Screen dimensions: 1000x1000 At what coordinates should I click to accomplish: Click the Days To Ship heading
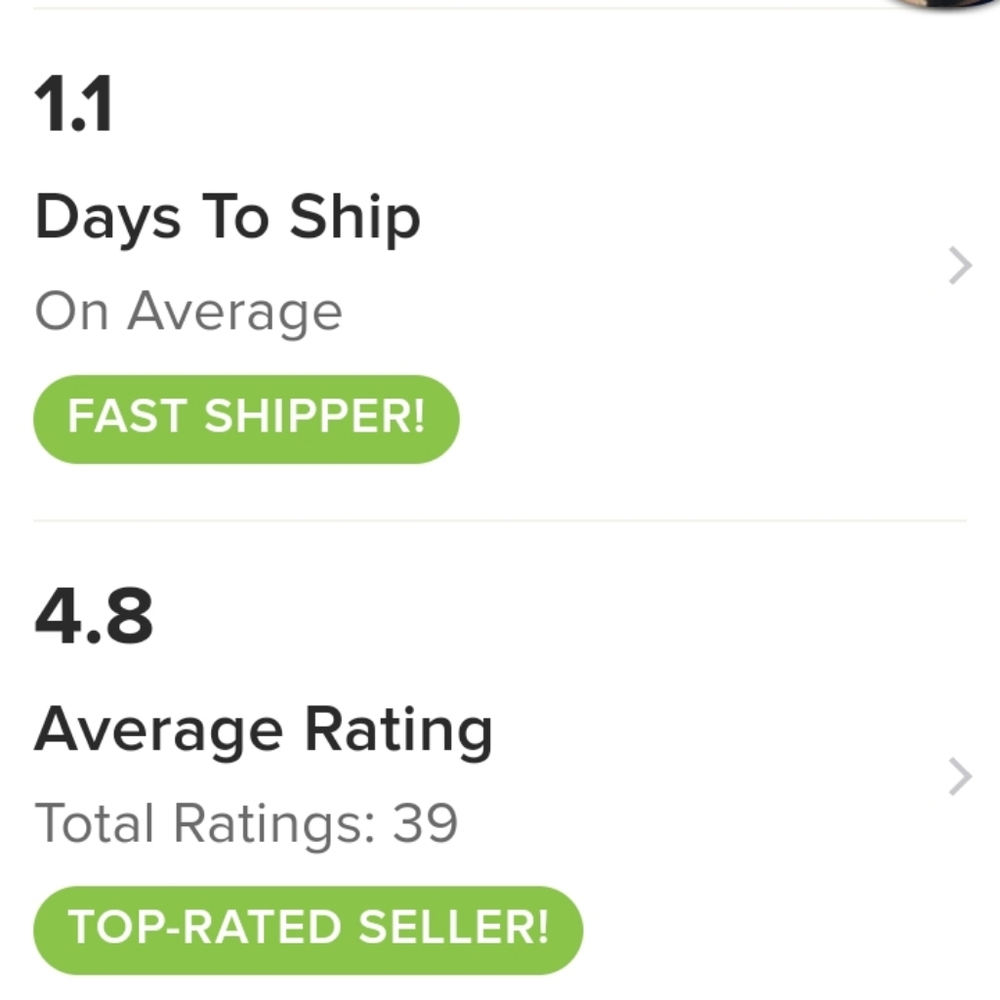tap(227, 215)
